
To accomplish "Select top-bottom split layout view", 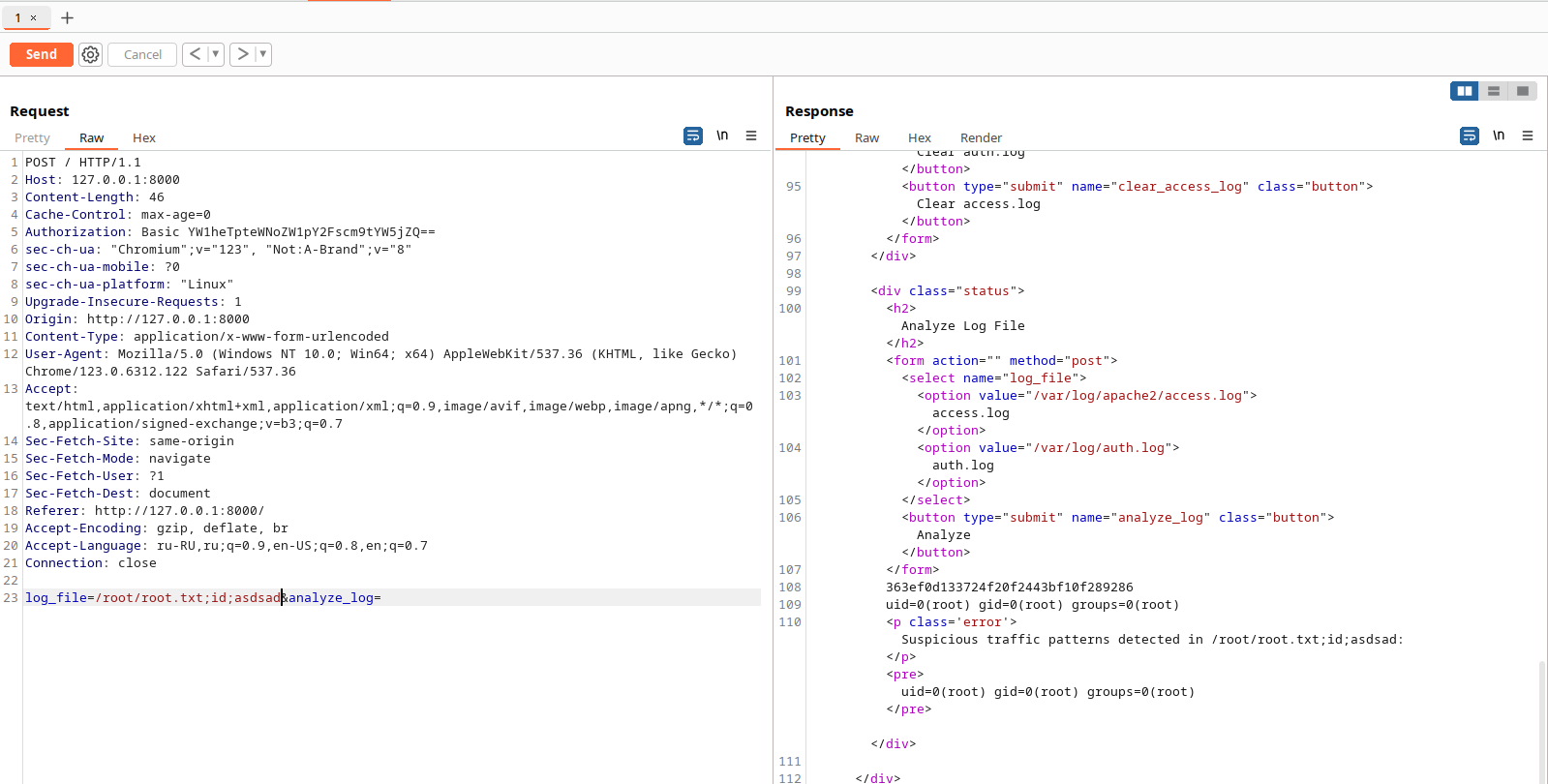I will [x=1494, y=91].
